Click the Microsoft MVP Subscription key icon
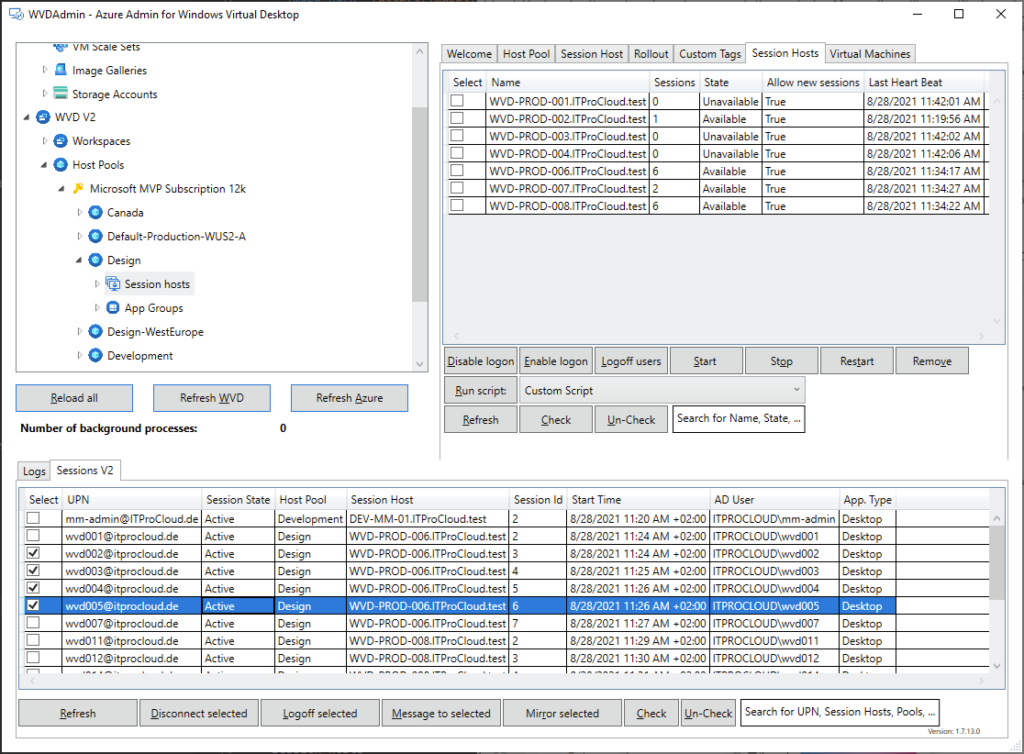 click(x=78, y=188)
